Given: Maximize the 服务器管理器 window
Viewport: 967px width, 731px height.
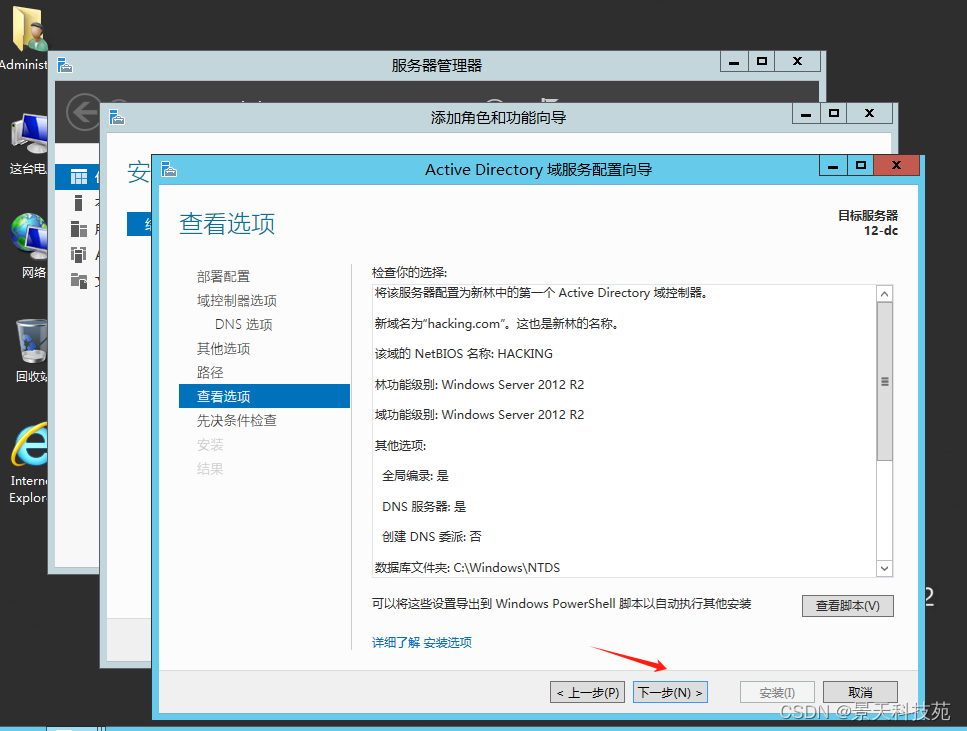Looking at the screenshot, I should click(762, 62).
